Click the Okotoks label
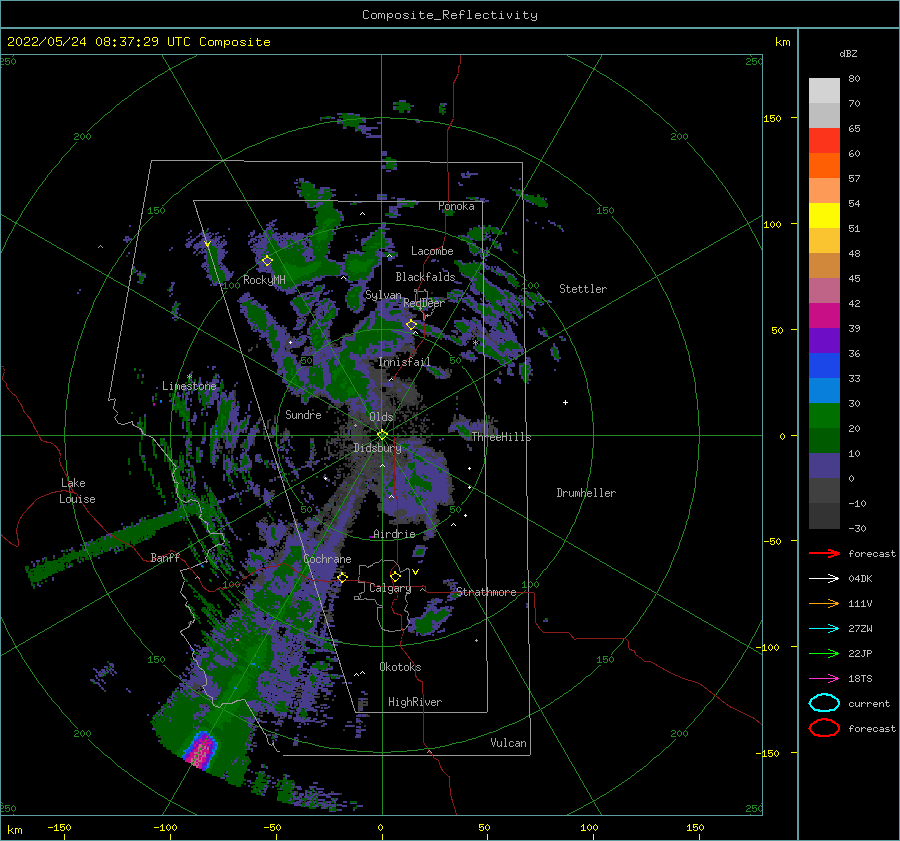900x841 pixels. [400, 667]
